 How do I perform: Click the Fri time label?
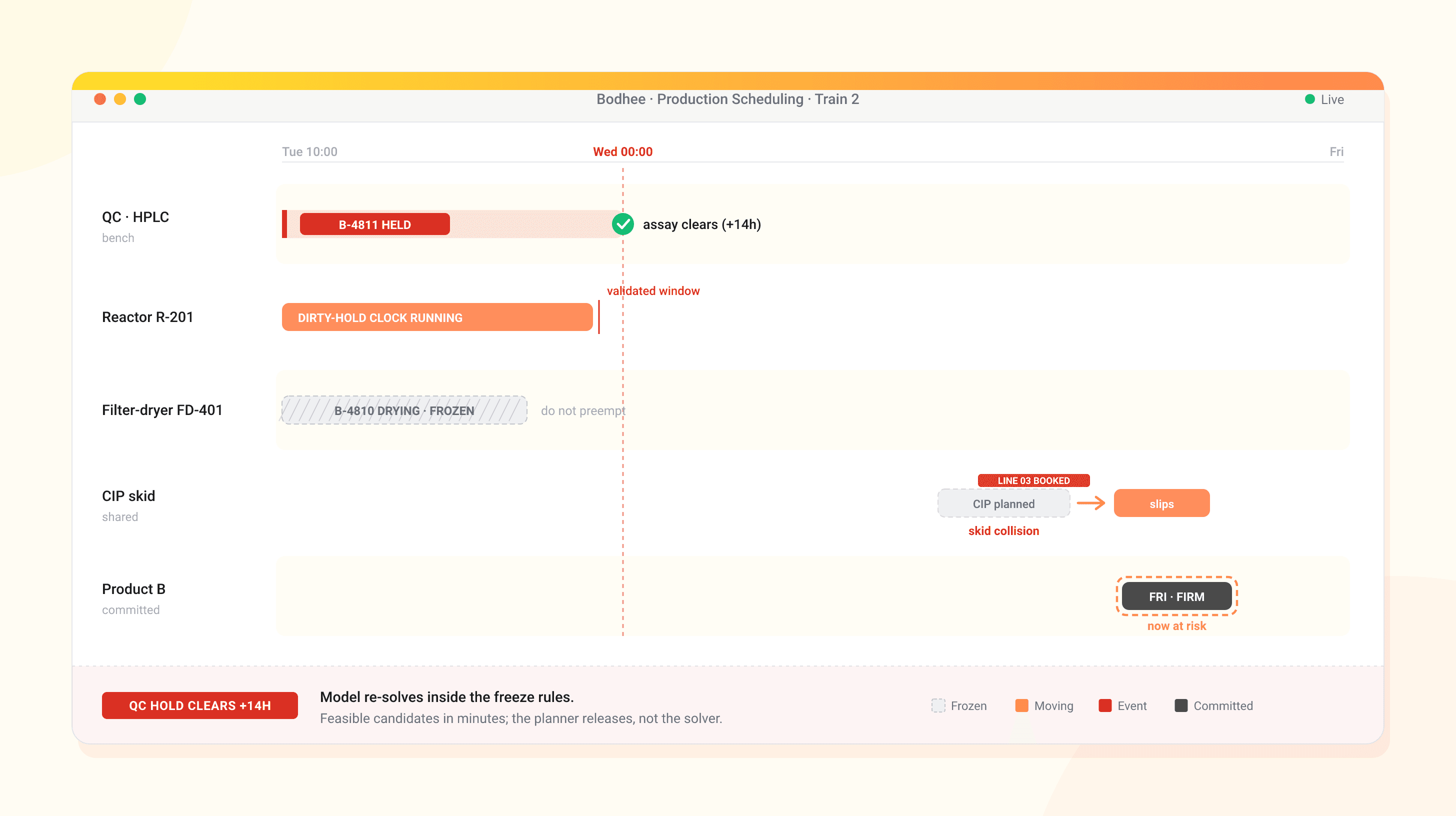1336,151
